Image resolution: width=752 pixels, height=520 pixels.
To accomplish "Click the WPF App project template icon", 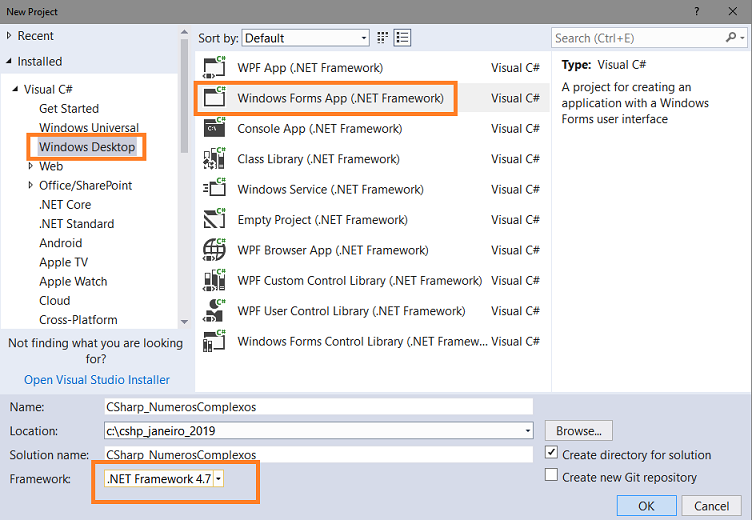I will pos(214,68).
